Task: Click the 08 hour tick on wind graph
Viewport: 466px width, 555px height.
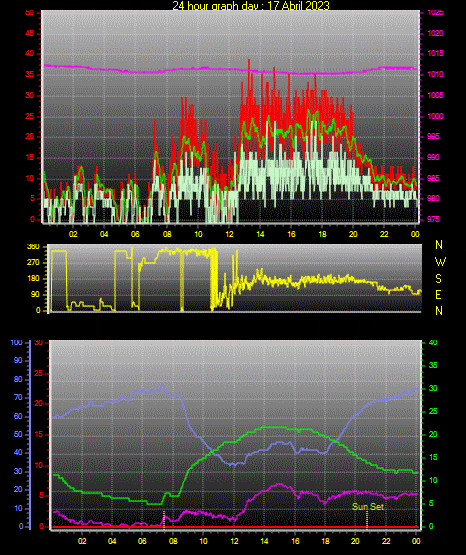Action: point(167,234)
